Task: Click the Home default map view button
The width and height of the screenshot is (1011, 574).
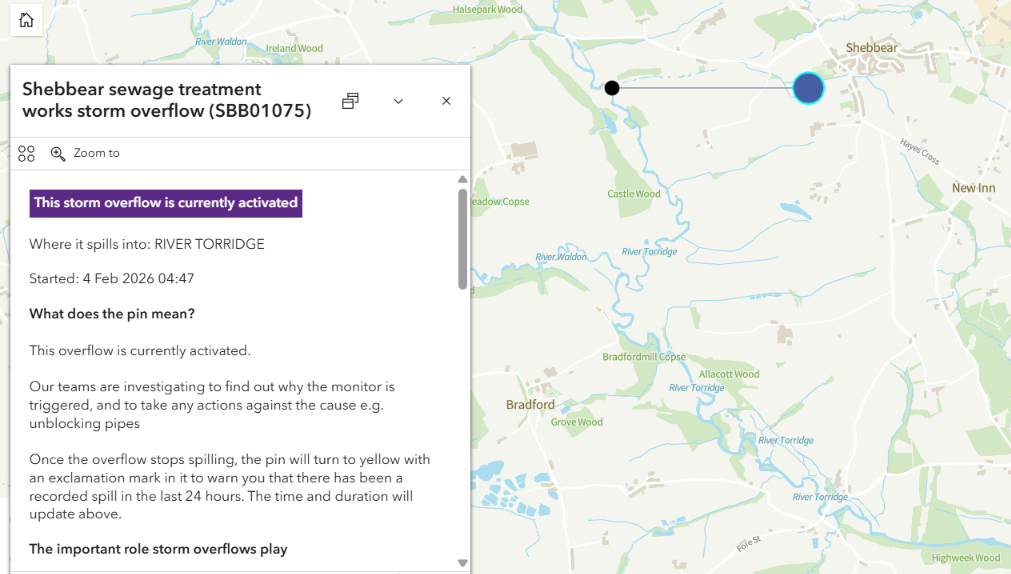Action: [x=26, y=20]
